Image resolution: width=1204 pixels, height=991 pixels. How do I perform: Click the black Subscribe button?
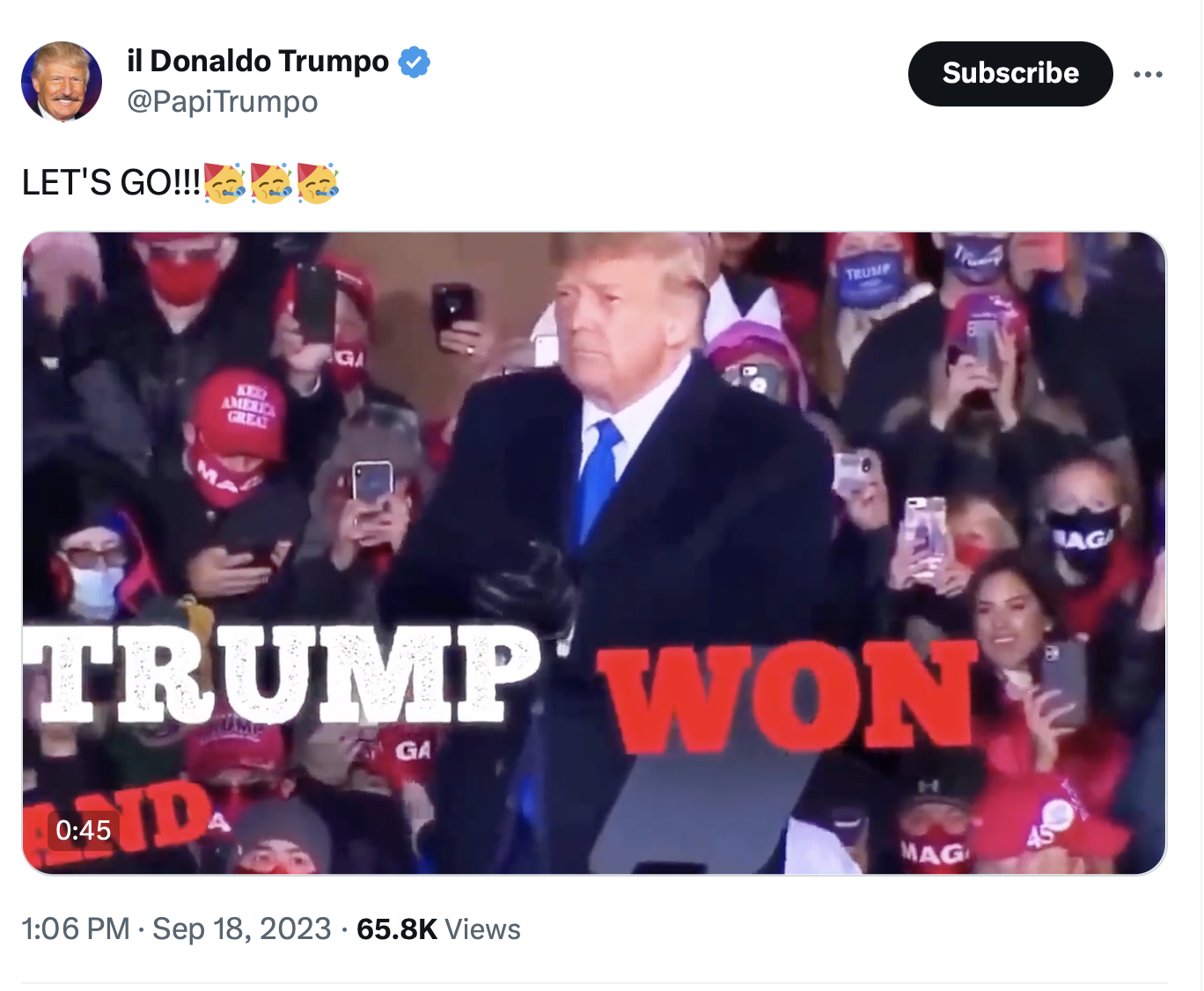coord(1010,73)
